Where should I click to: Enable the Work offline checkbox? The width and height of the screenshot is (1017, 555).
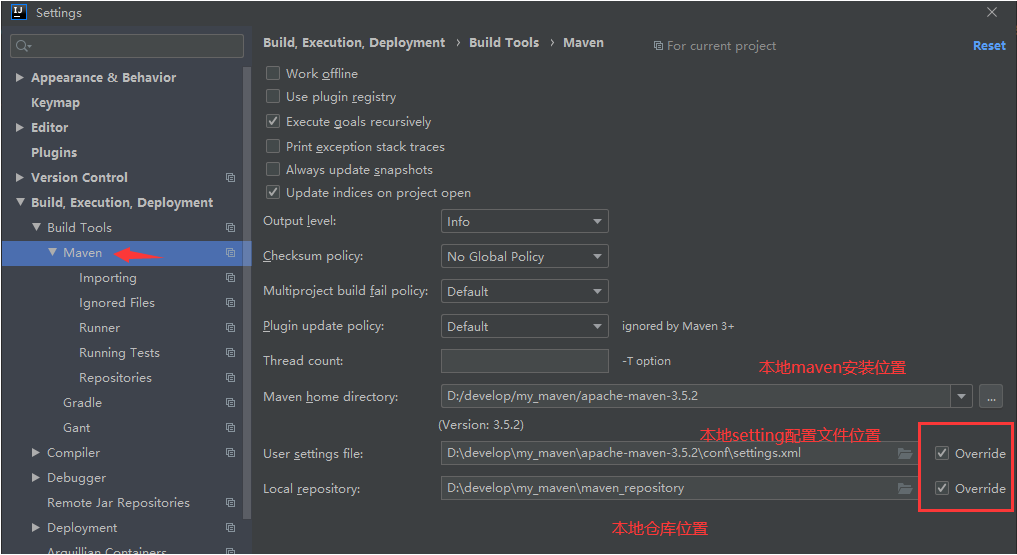click(273, 73)
